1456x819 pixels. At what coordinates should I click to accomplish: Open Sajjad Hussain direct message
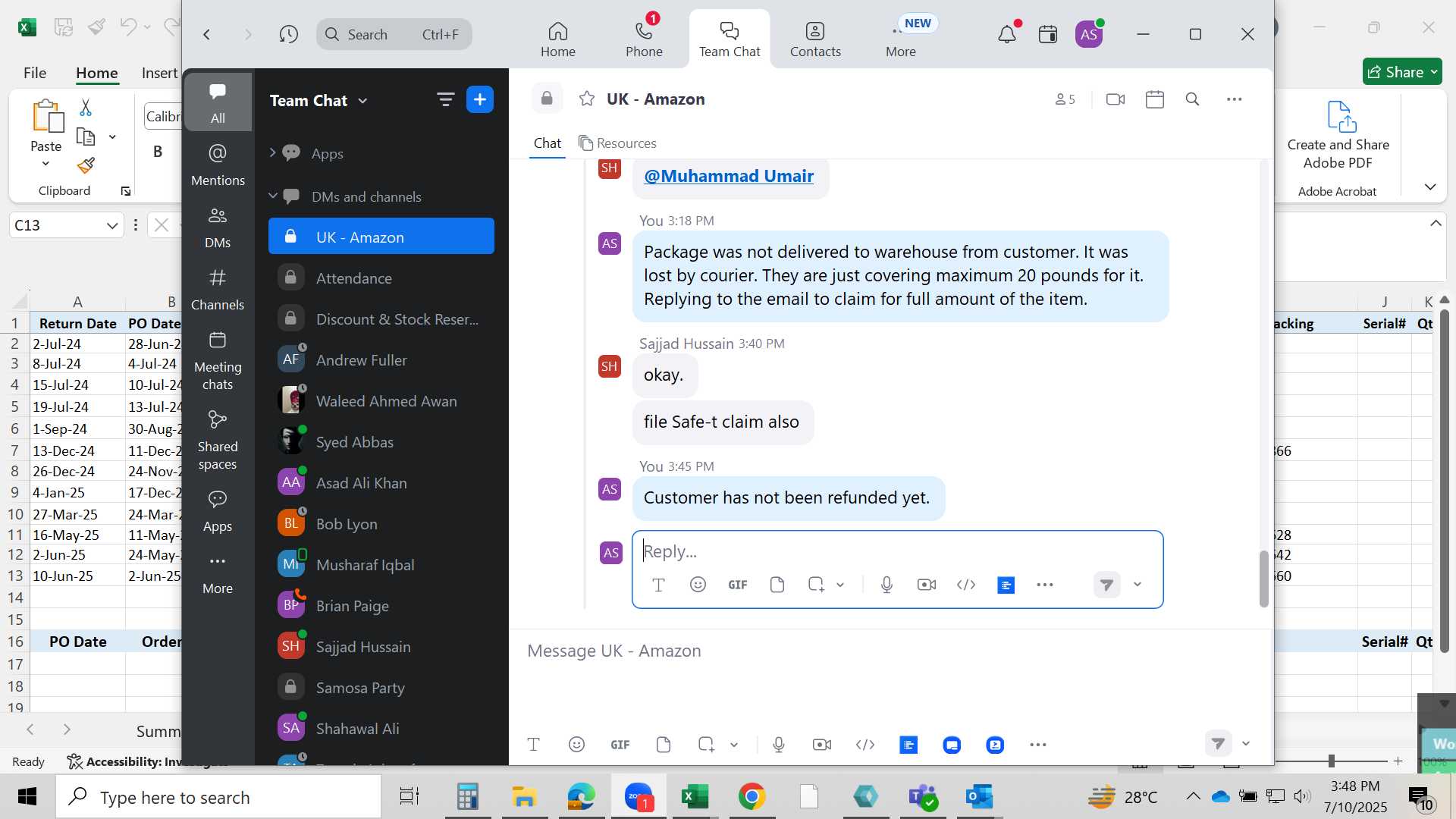(381, 646)
